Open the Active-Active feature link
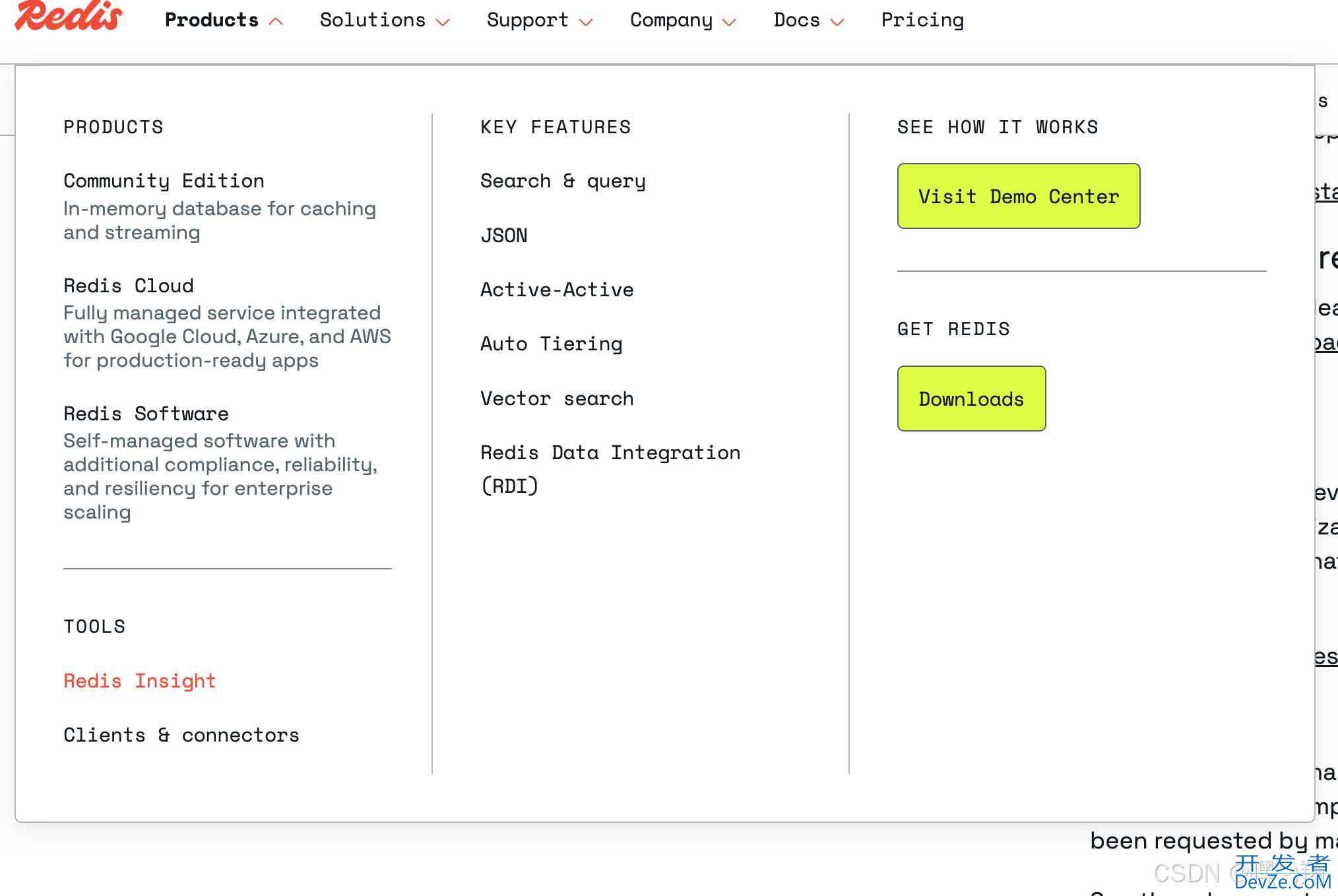The image size is (1338, 896). point(557,290)
